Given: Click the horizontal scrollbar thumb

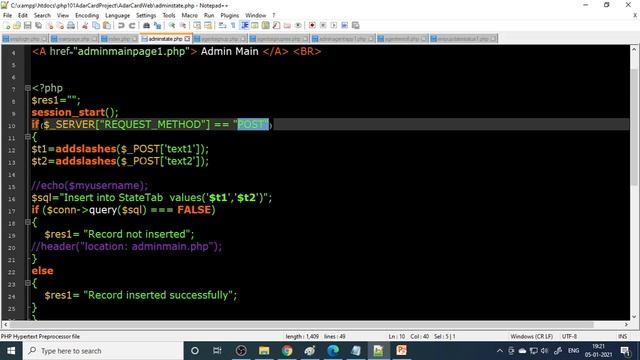Looking at the screenshot, I should [x=301, y=324].
